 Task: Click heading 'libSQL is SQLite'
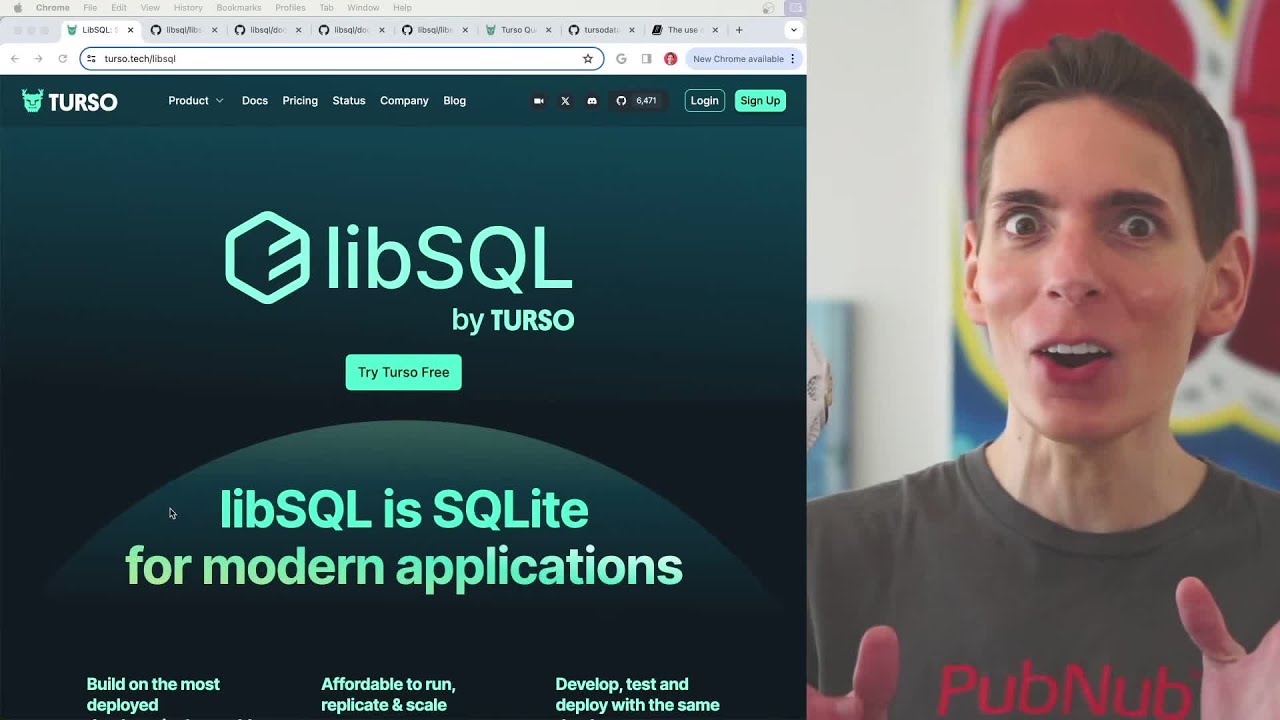[x=404, y=510]
